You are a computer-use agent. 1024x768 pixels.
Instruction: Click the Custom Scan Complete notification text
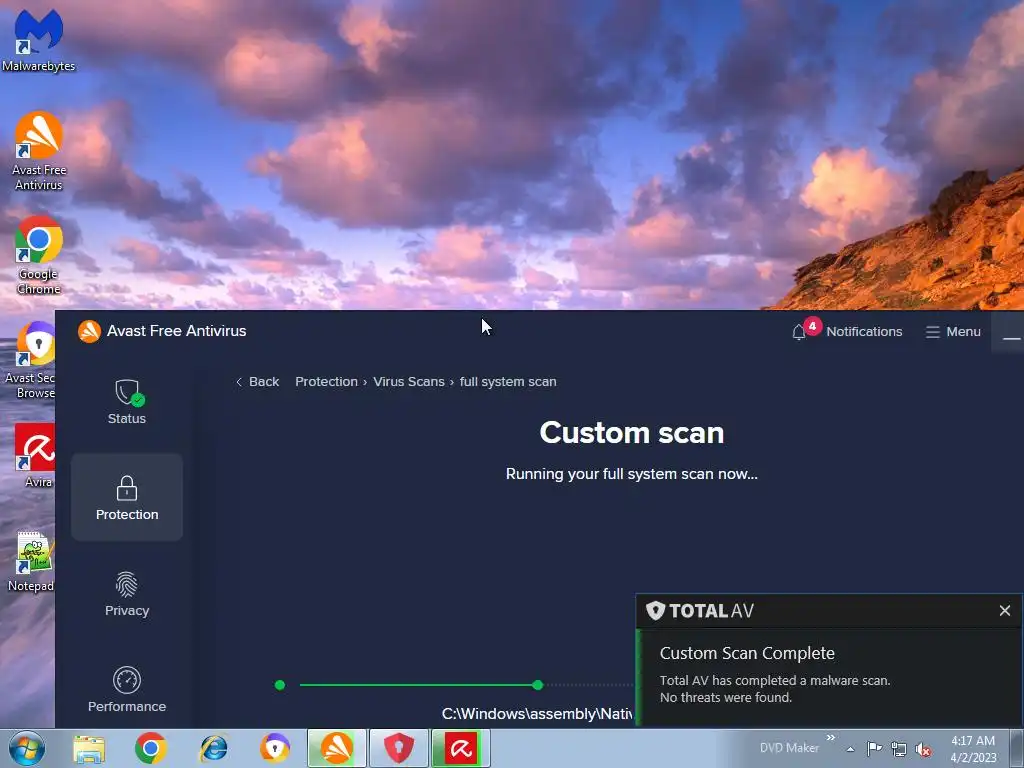[x=747, y=653]
